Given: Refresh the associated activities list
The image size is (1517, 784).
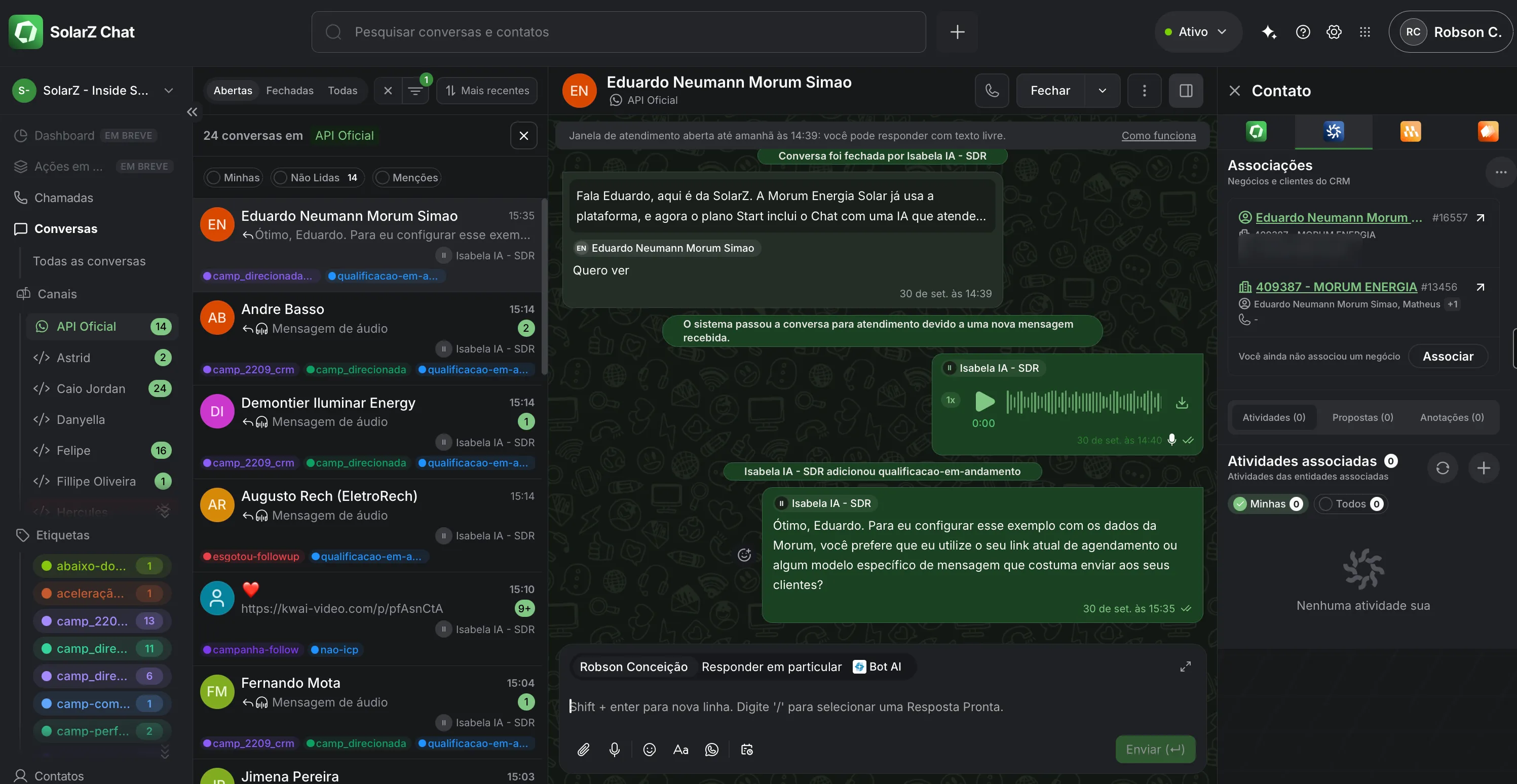Looking at the screenshot, I should 1442,468.
